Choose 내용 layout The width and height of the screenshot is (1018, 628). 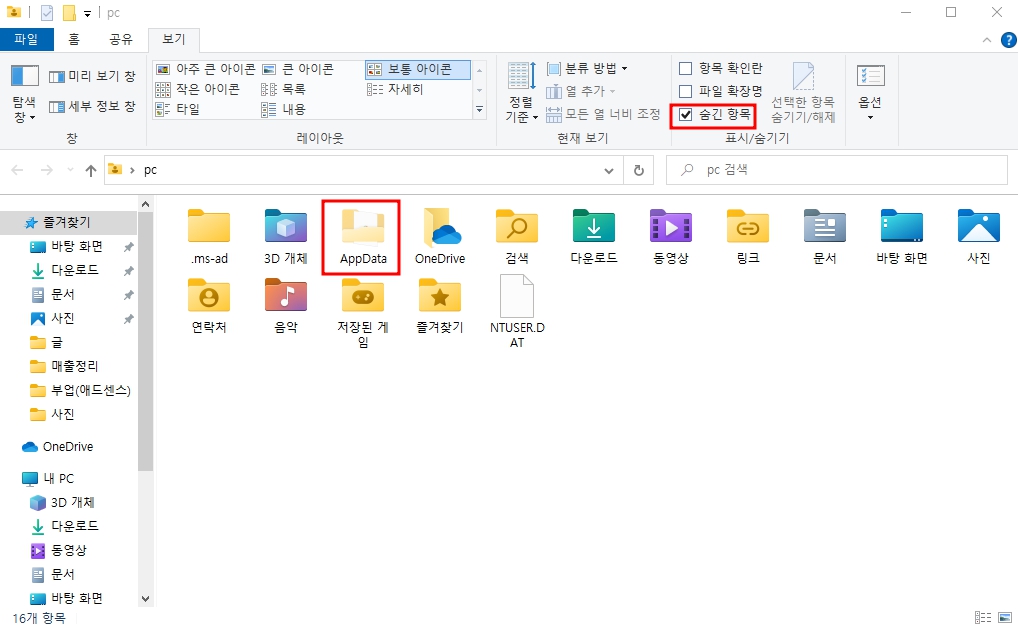tap(283, 109)
